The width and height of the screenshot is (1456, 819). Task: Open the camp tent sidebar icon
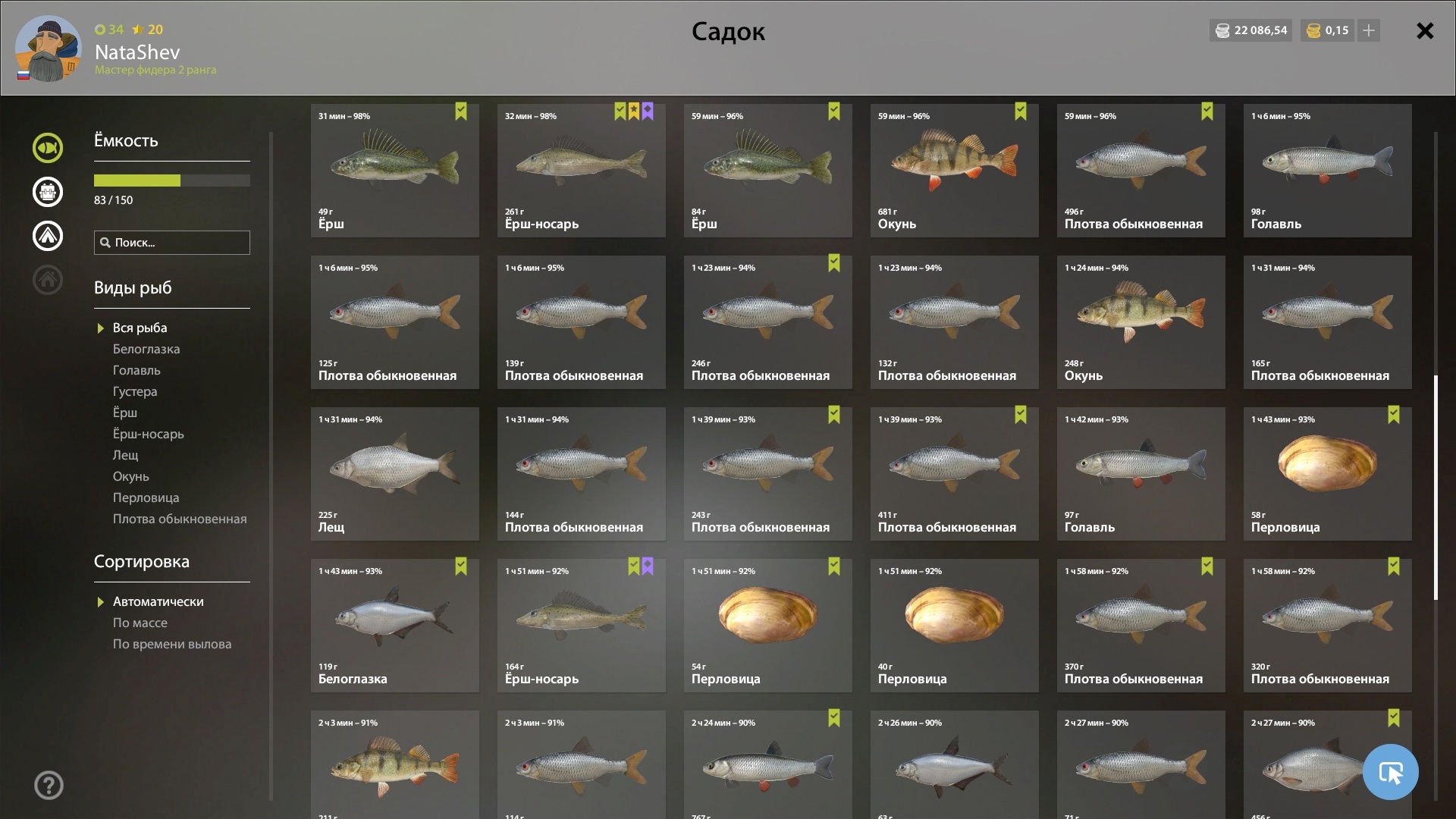point(47,236)
